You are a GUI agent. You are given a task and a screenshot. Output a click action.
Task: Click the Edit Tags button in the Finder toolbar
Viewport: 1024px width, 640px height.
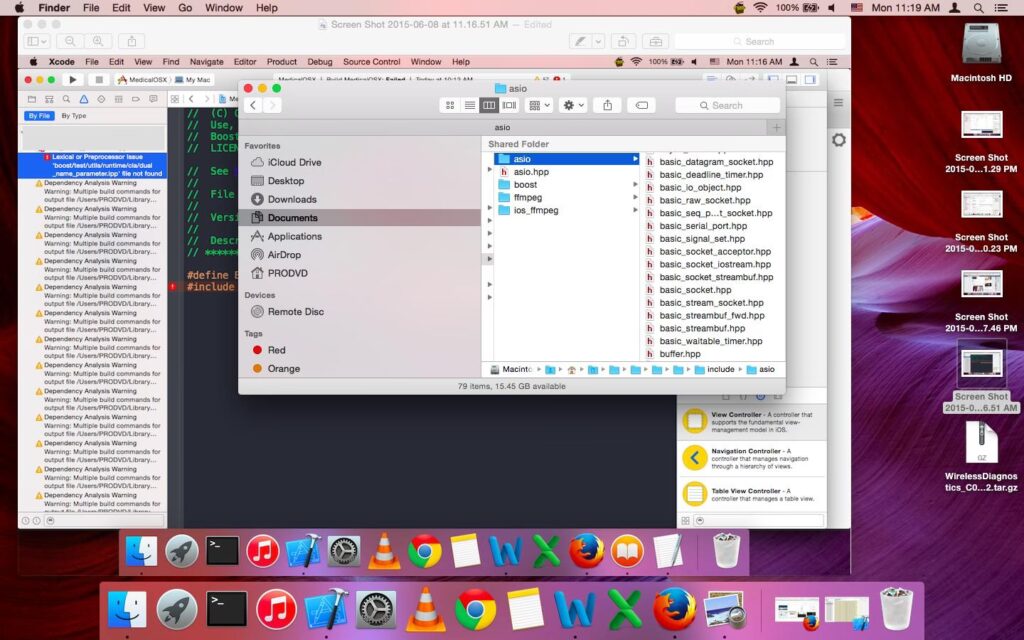(x=642, y=105)
